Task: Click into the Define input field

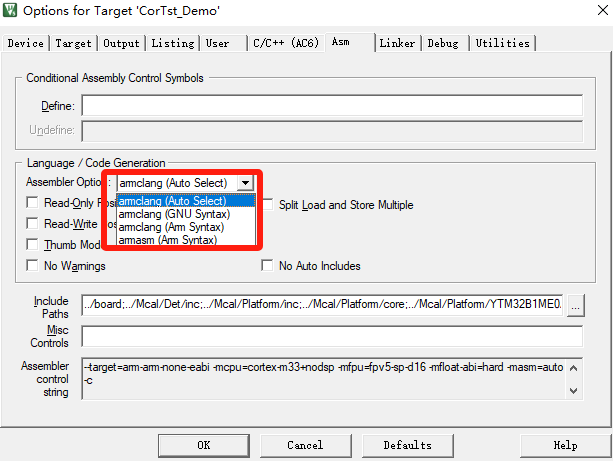Action: [332, 106]
